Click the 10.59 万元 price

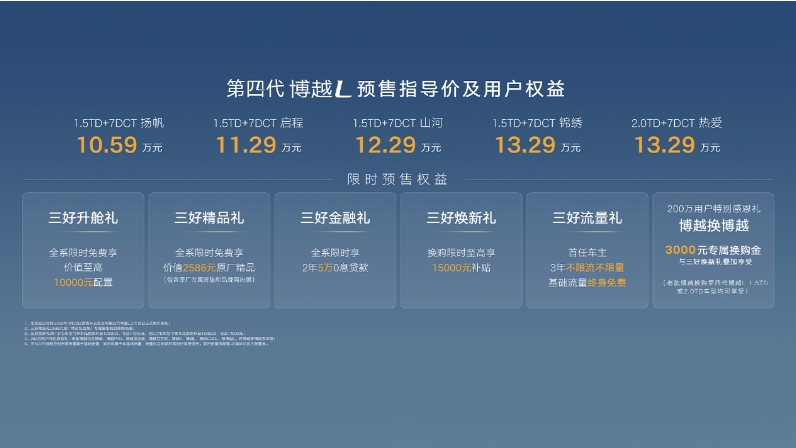click(119, 145)
